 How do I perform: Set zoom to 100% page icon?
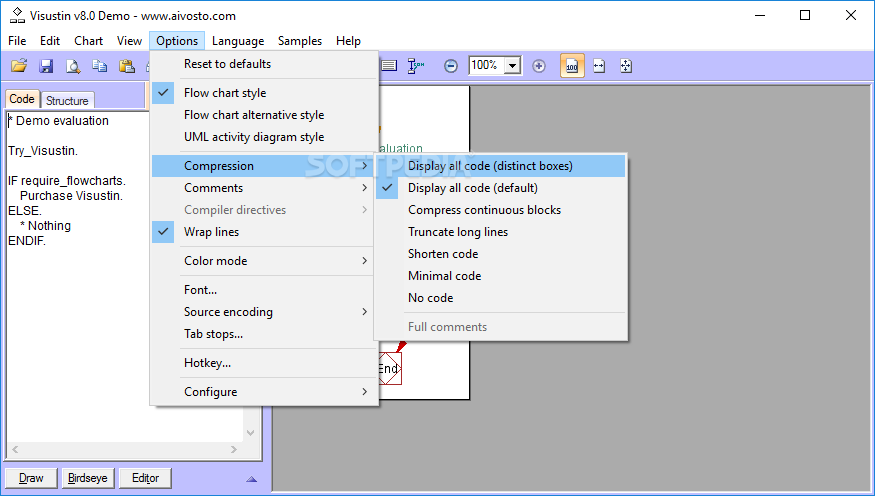572,66
